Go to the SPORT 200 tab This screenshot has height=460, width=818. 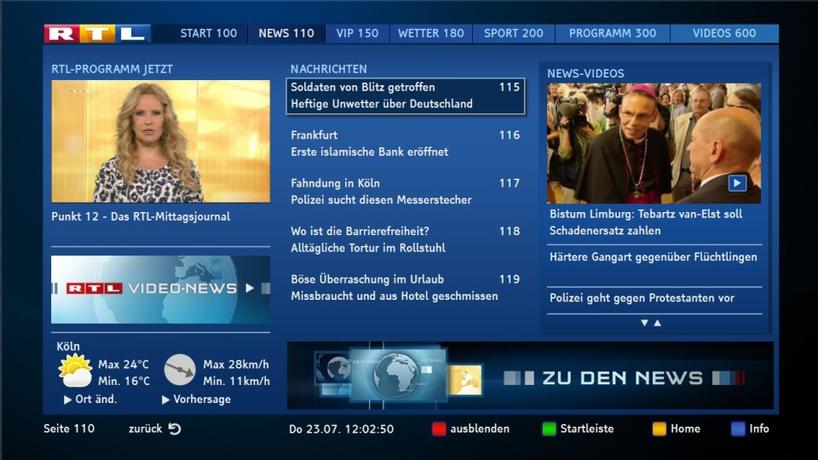pos(513,33)
